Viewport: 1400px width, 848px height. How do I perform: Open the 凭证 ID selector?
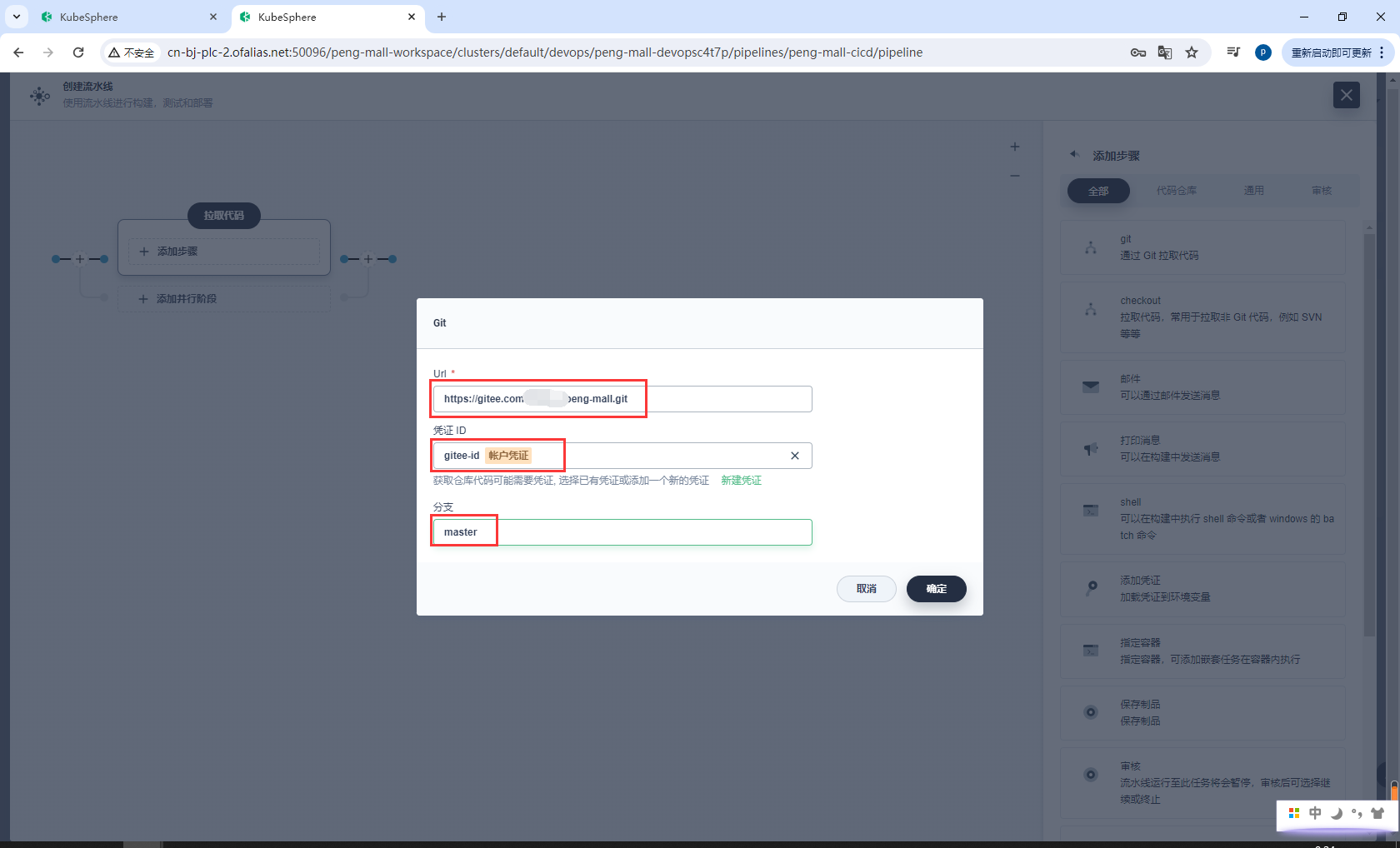pos(622,456)
